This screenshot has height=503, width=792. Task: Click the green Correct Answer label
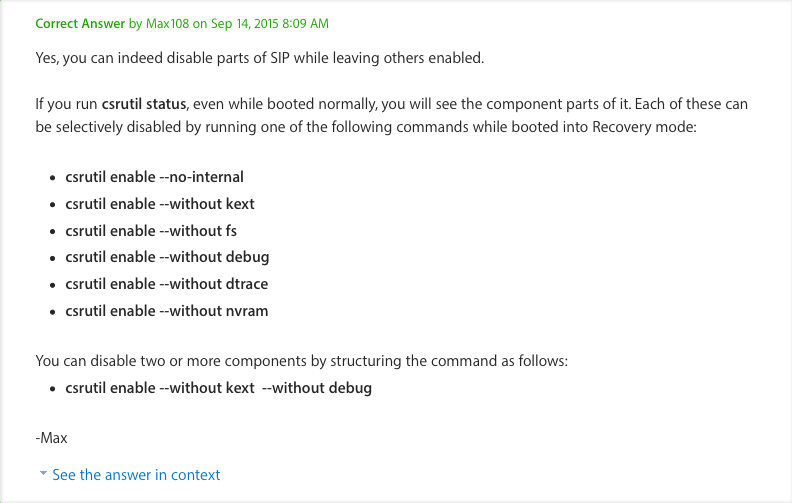pos(80,24)
